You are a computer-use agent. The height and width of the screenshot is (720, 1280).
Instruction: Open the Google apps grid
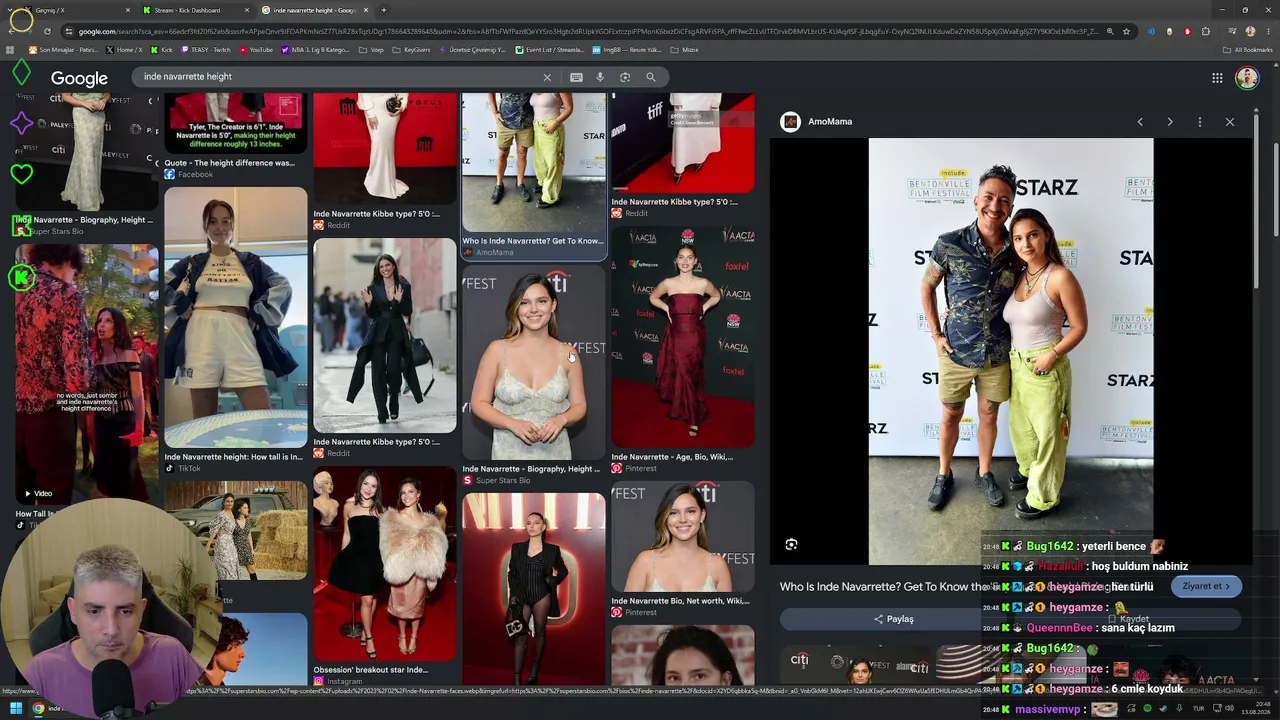pos(1217,78)
